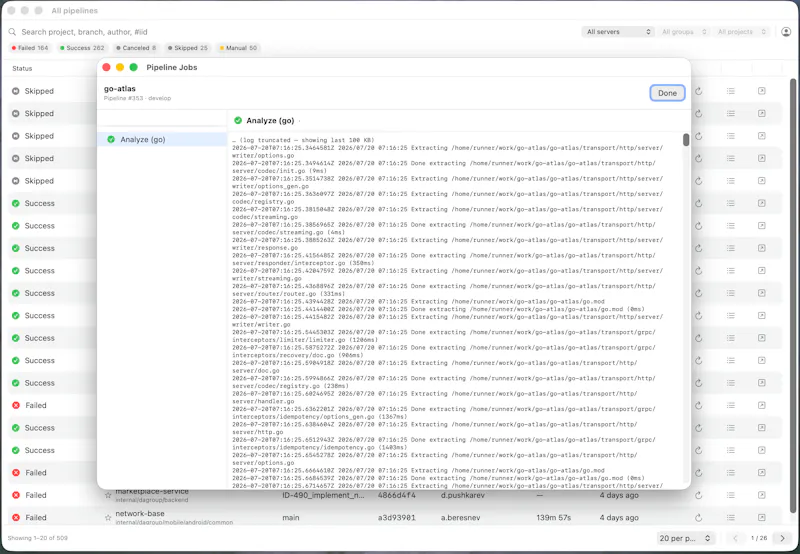Click the Status column header
The width and height of the screenshot is (800, 554).
[x=22, y=68]
